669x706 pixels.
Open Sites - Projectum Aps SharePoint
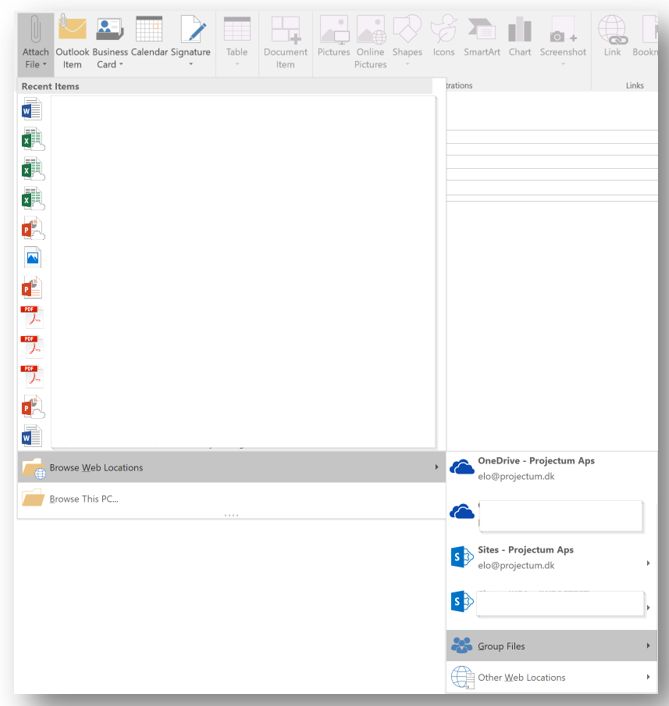pyautogui.click(x=552, y=557)
